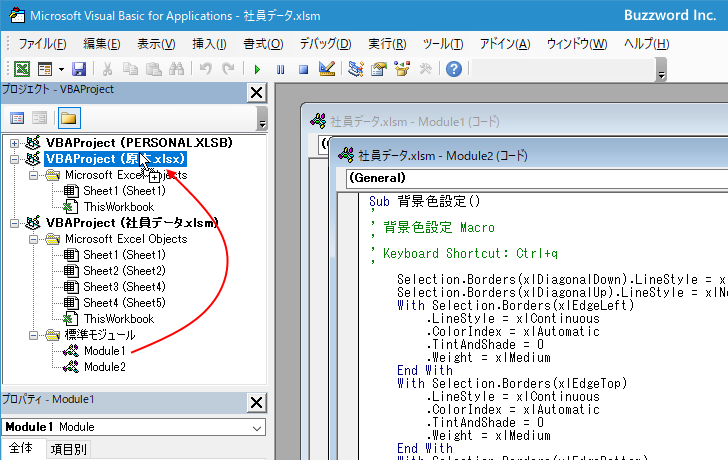Image resolution: width=728 pixels, height=460 pixels.
Task: Open the ウィンドウ(W) menu
Action: (577, 44)
